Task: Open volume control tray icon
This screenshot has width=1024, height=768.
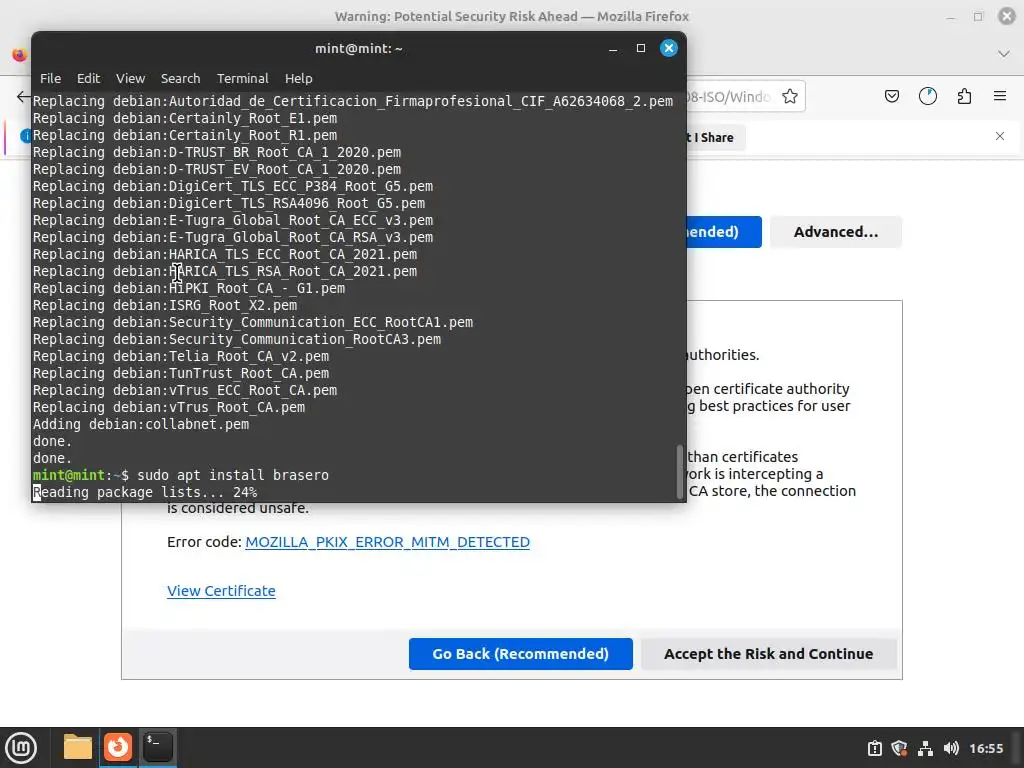Action: (x=952, y=748)
